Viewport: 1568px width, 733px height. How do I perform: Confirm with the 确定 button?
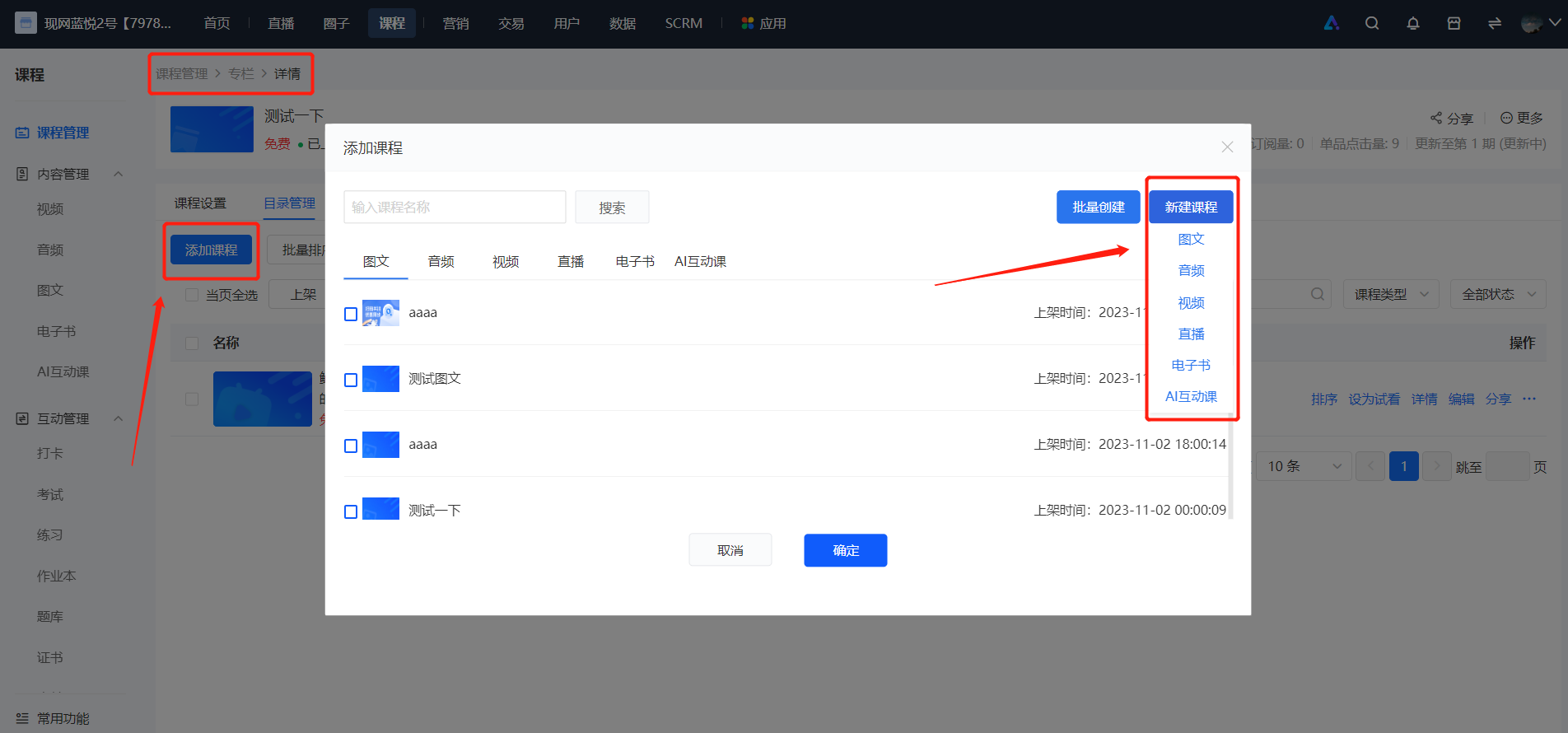point(846,550)
